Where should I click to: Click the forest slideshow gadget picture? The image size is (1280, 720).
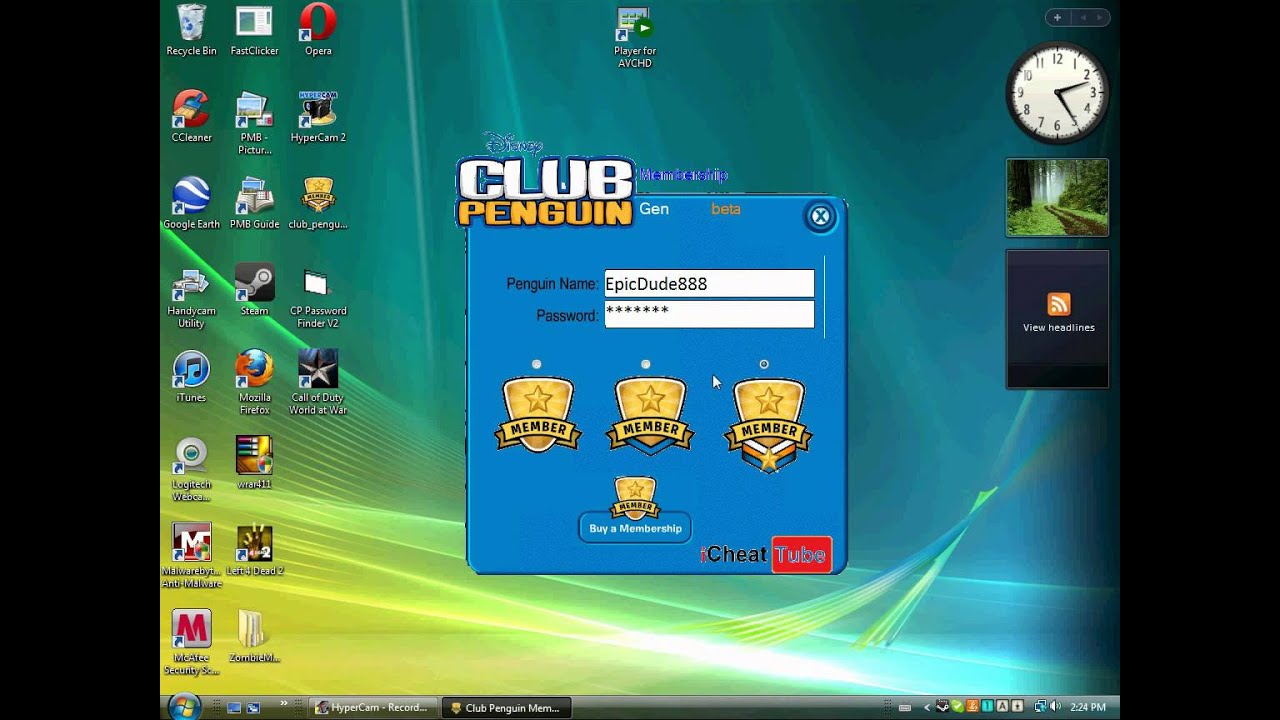1057,198
